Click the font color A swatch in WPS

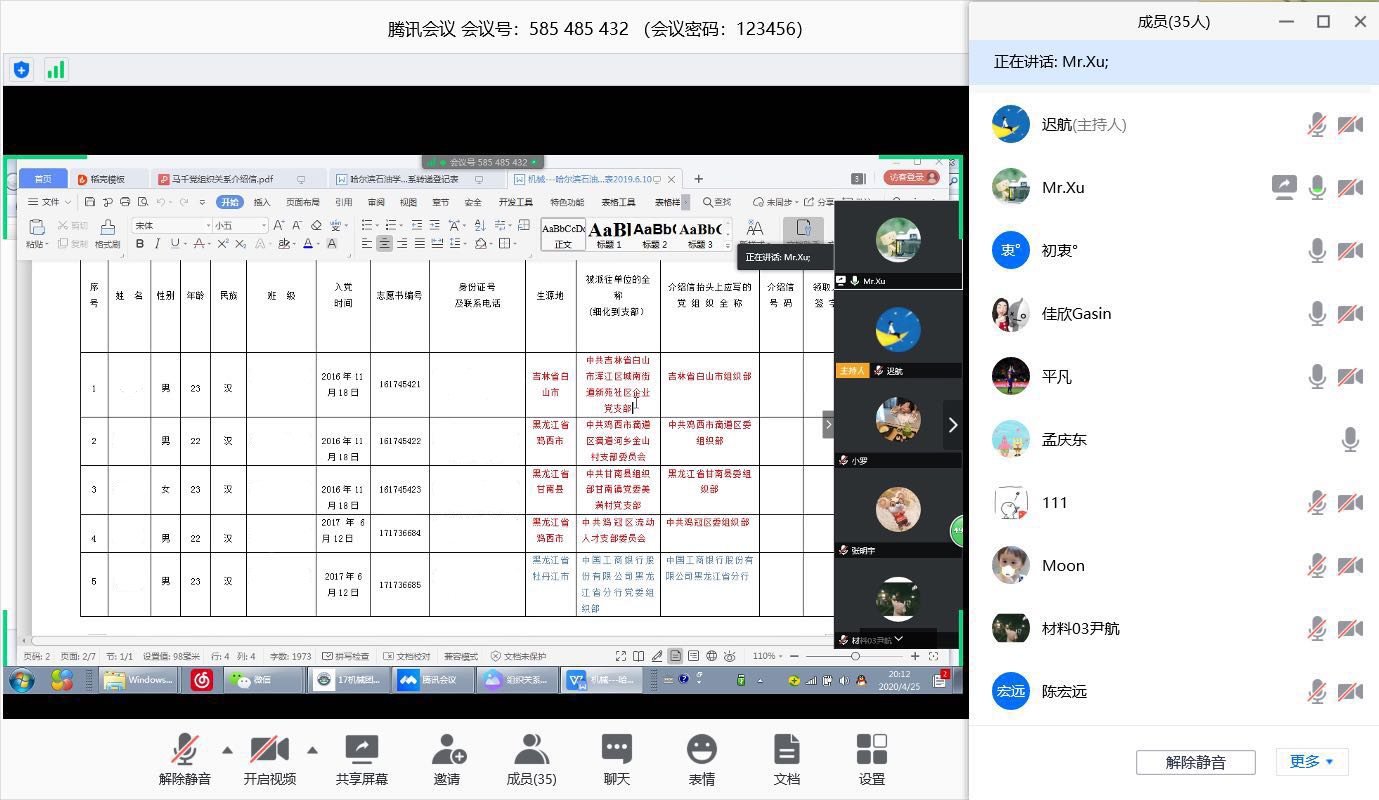[x=308, y=243]
